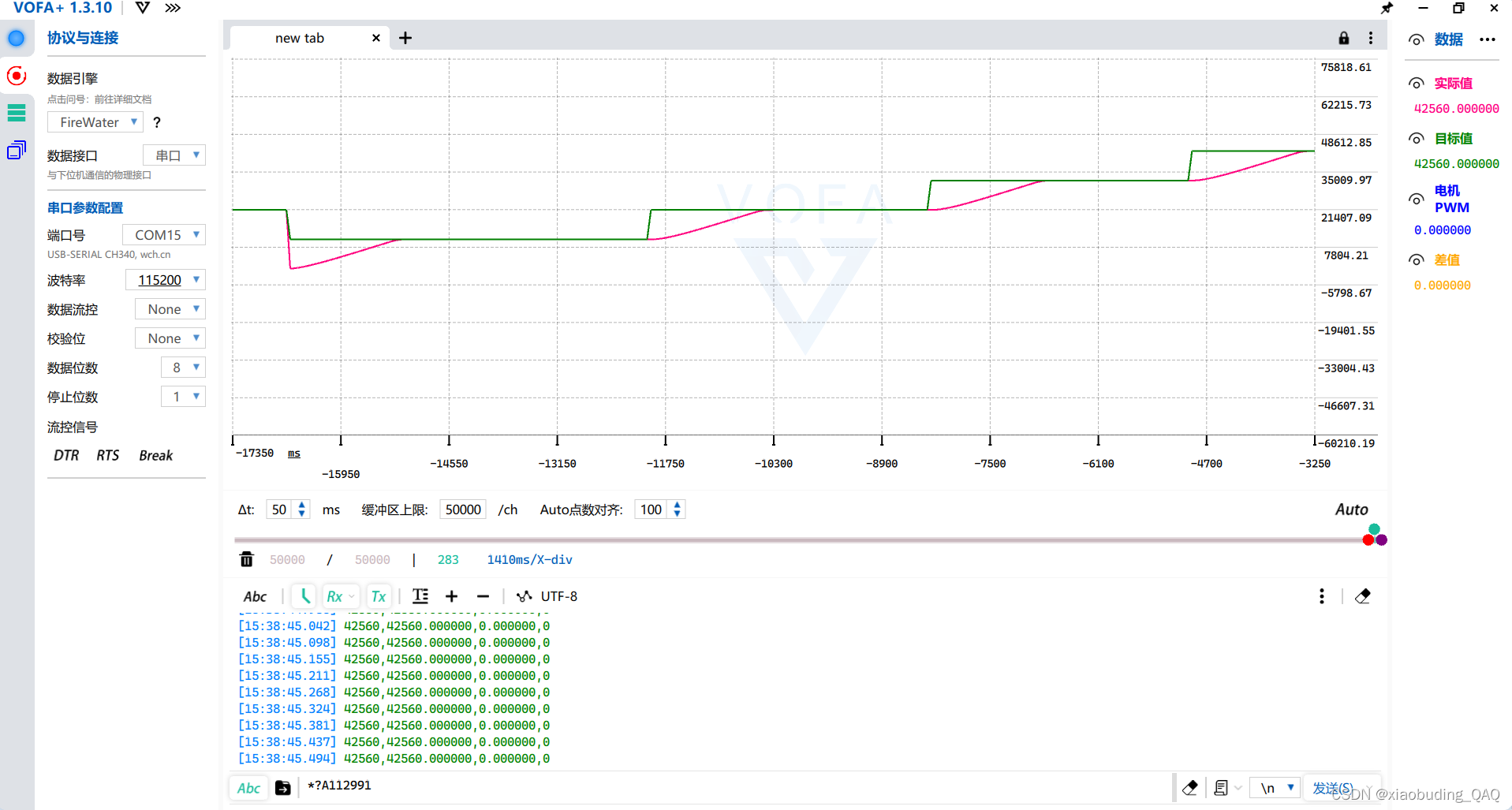
Task: Toggle visibility of 实际值 channel
Action: 1417,84
